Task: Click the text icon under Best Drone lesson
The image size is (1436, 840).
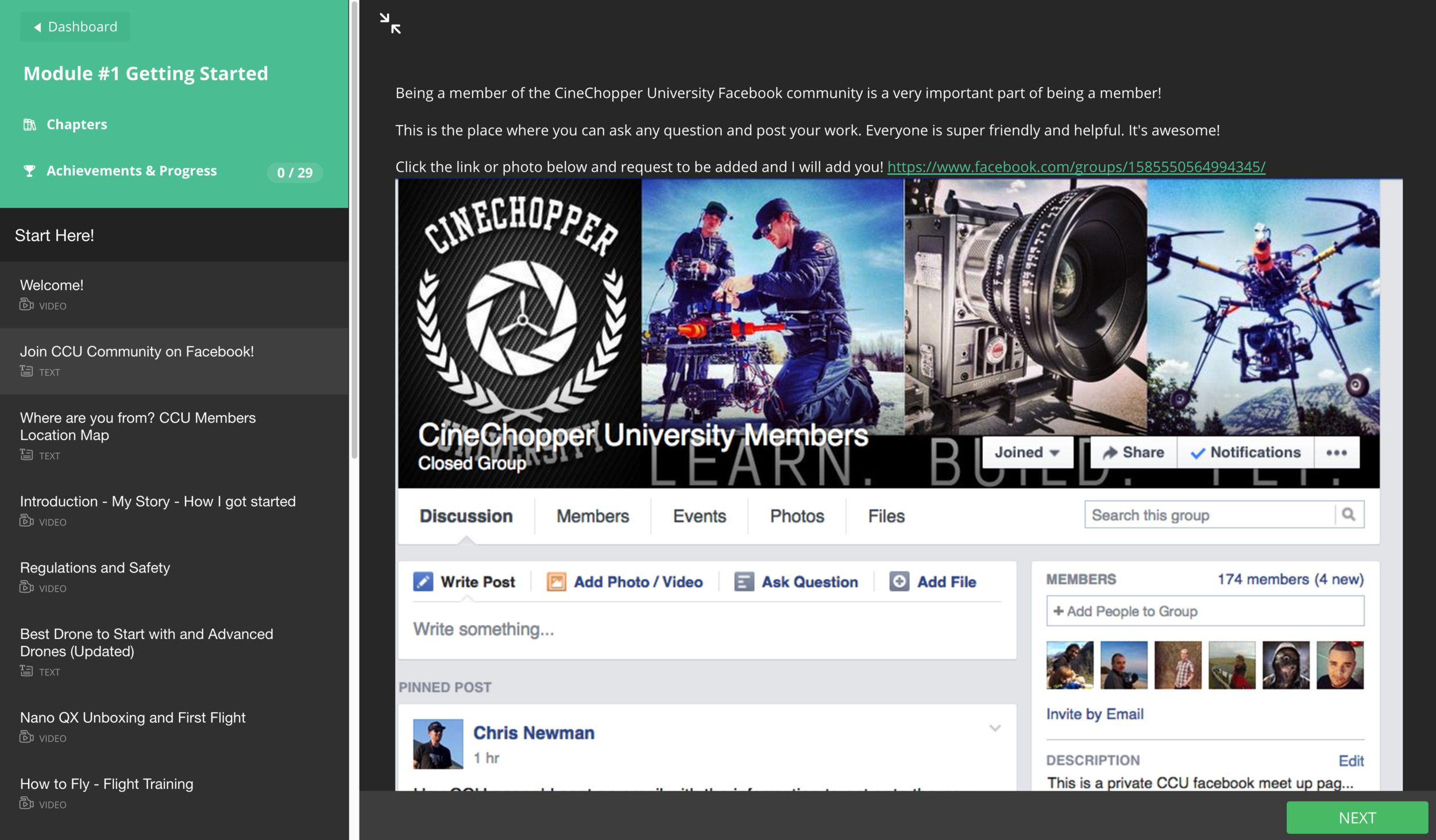Action: tap(26, 671)
